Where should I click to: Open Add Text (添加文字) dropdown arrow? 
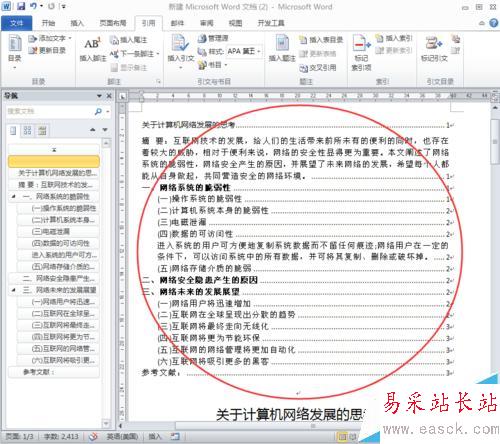[70, 38]
